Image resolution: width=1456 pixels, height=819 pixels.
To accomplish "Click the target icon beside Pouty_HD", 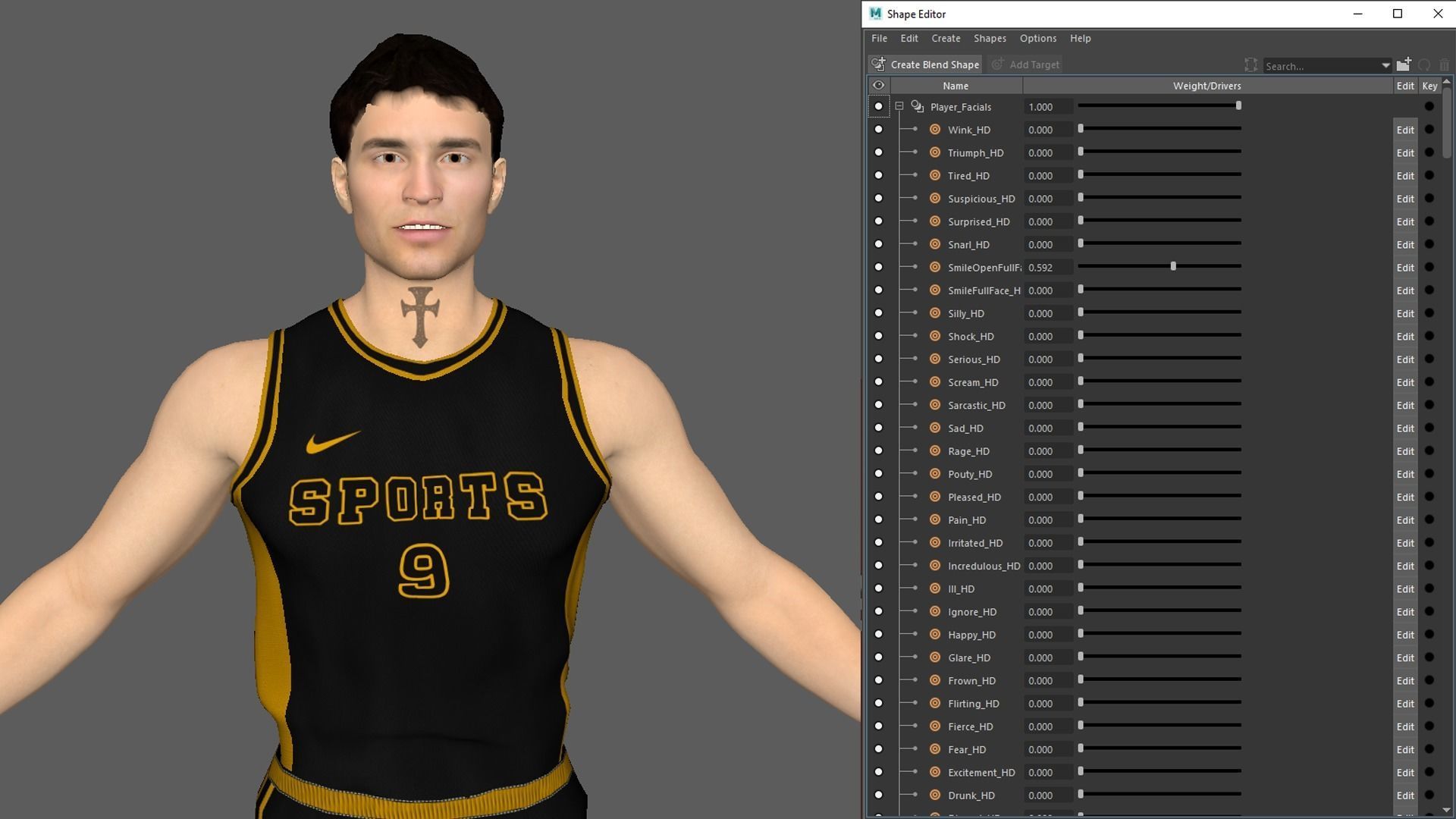I will [x=935, y=473].
